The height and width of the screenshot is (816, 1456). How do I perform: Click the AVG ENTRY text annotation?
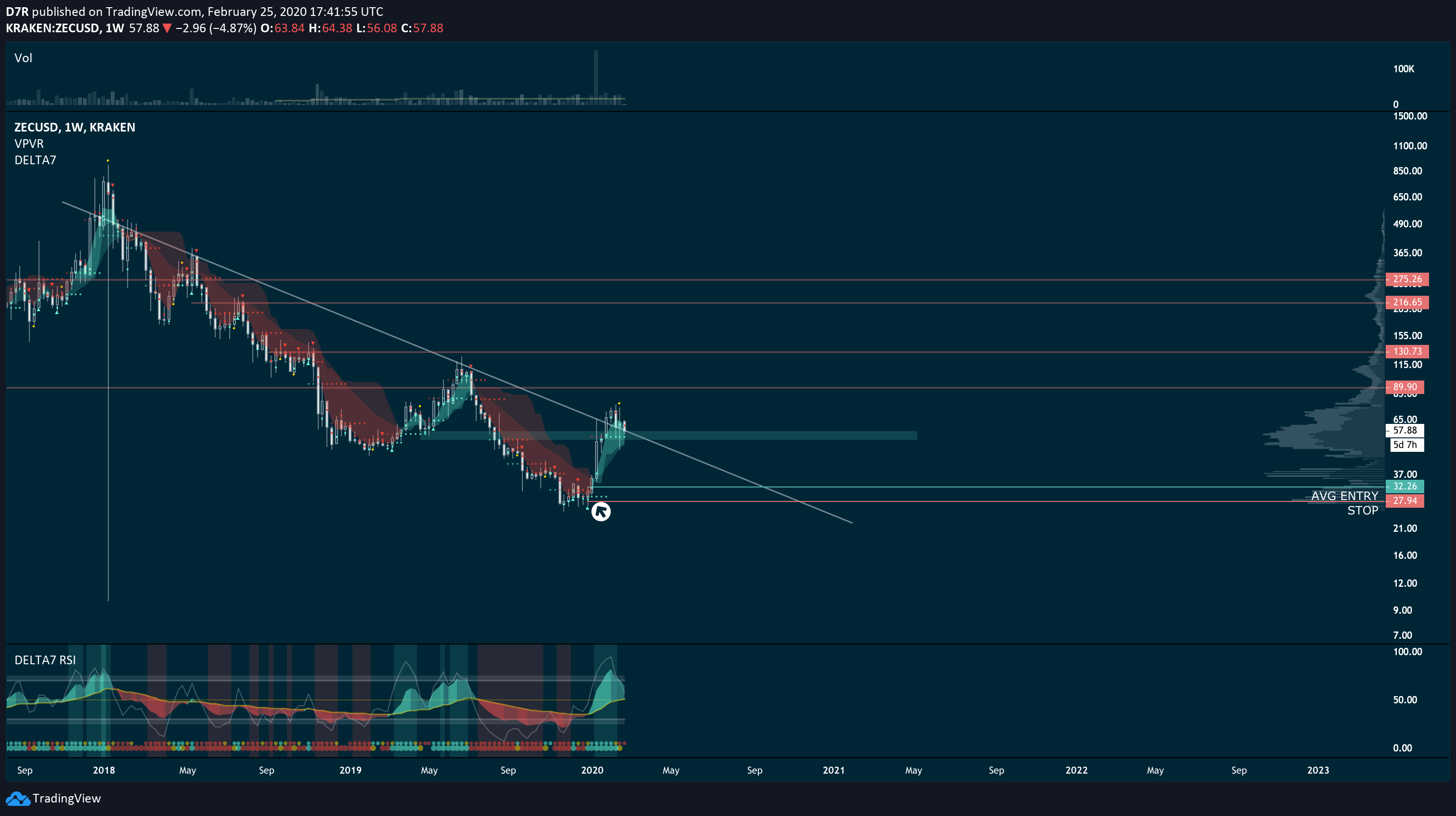1345,496
